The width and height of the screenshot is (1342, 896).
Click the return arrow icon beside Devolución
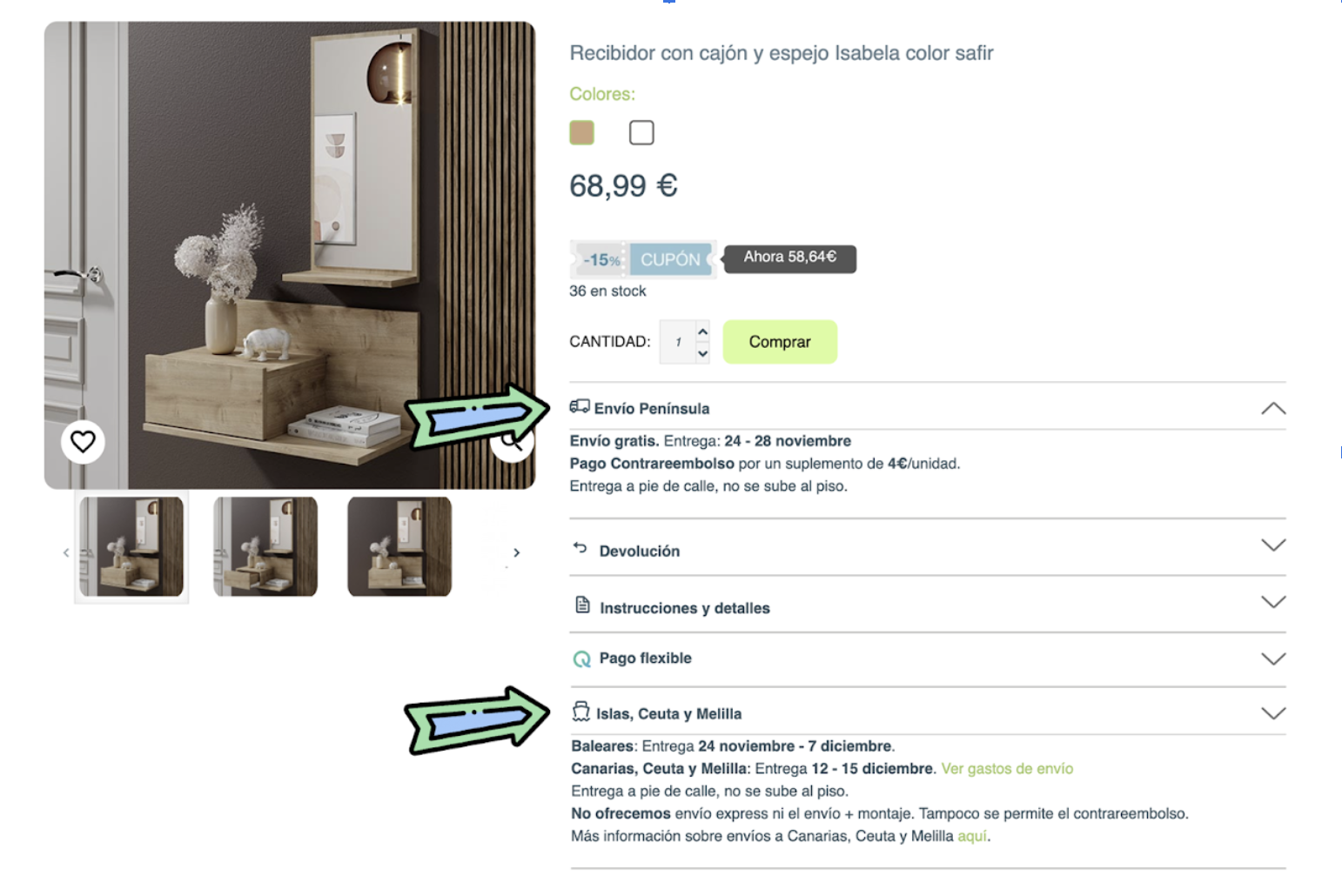pos(580,548)
